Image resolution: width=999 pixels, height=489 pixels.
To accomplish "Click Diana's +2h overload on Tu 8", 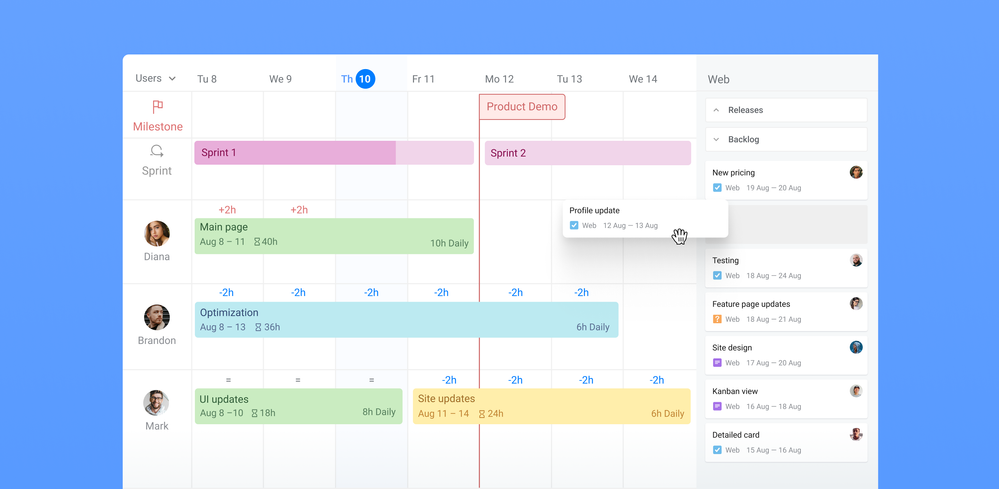I will (227, 209).
